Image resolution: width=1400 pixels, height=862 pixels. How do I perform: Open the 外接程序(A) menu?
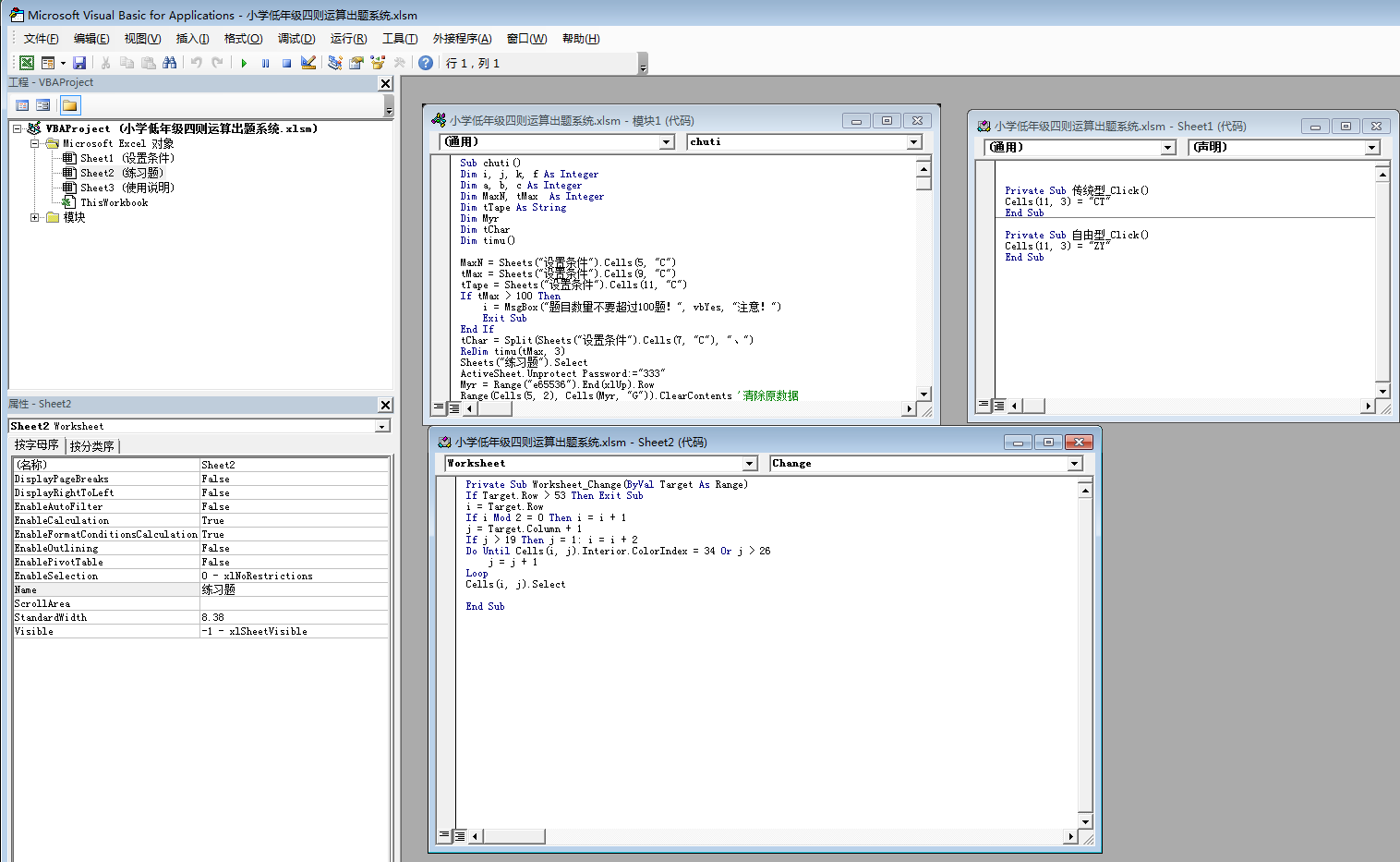462,38
